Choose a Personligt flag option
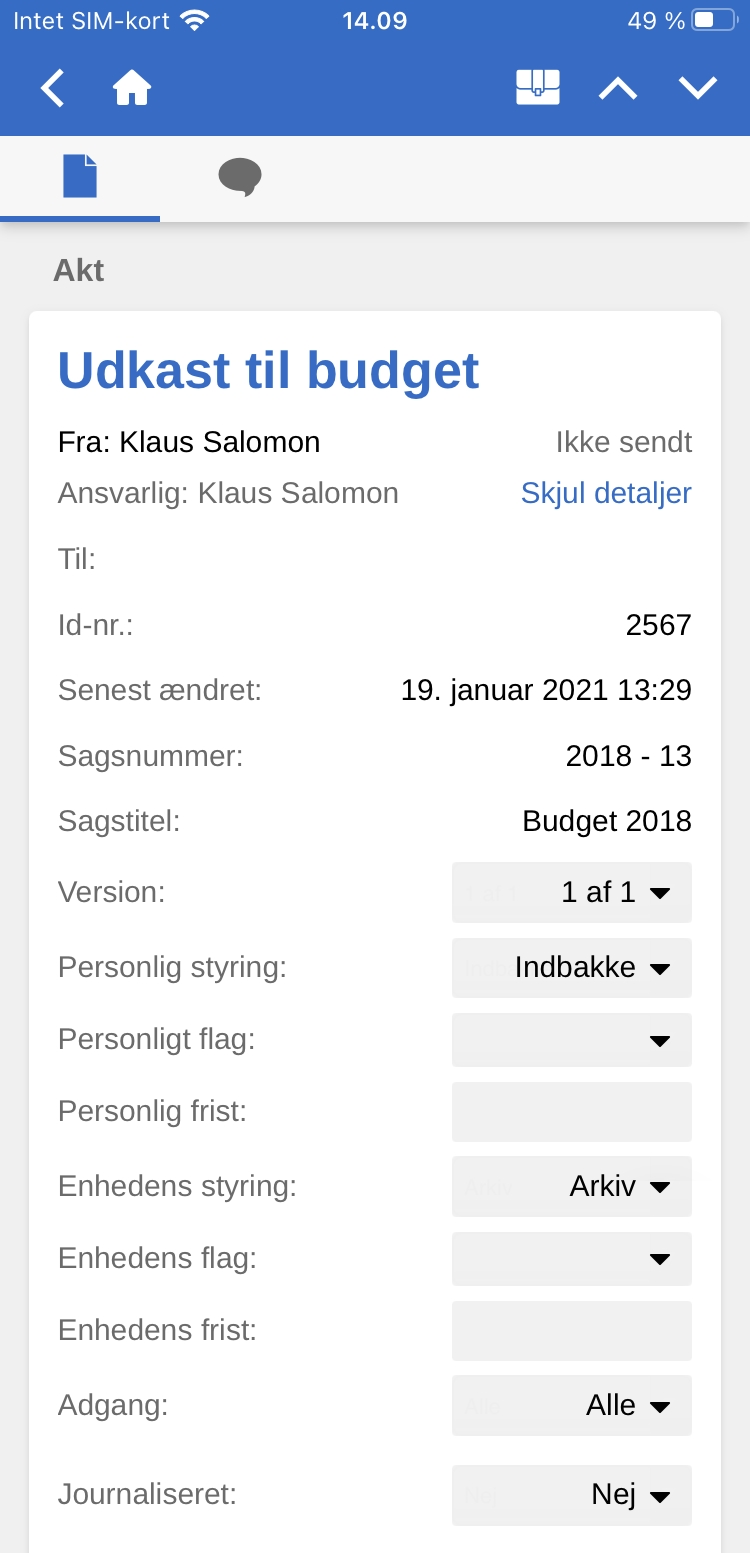Image resolution: width=750 pixels, height=1553 pixels. [572, 1042]
